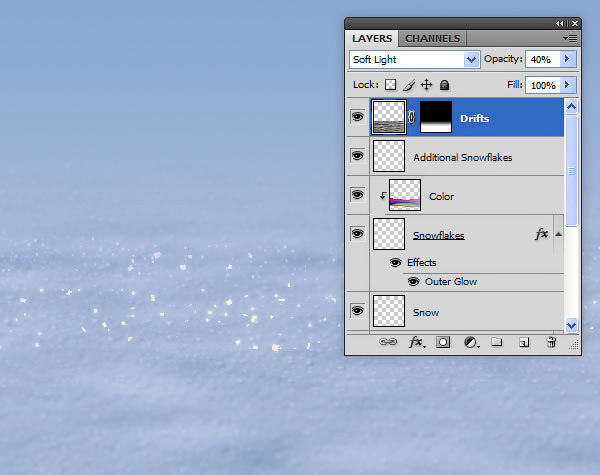Collapse the Snowflakes layer effects list
The image size is (600, 475).
[x=558, y=234]
